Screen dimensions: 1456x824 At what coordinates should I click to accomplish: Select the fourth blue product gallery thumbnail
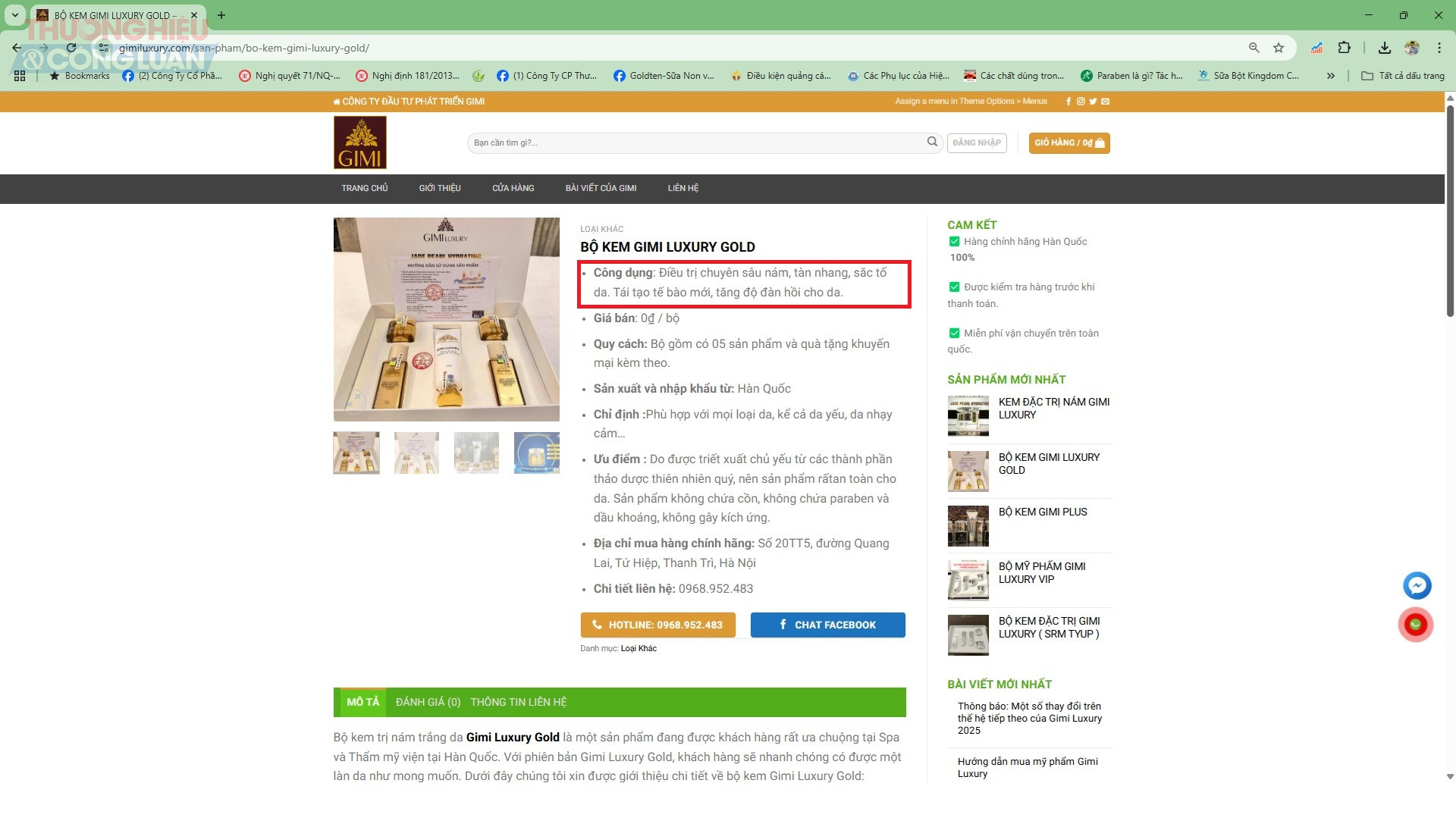click(537, 453)
